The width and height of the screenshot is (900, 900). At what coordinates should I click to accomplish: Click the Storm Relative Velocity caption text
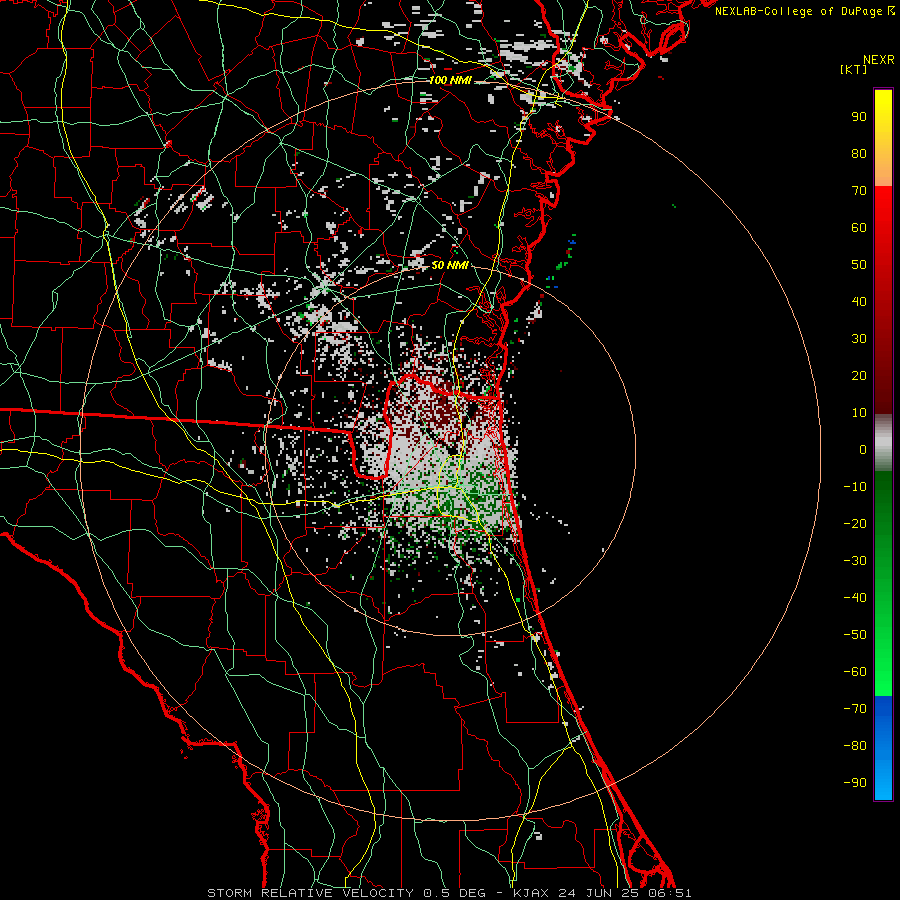449,893
